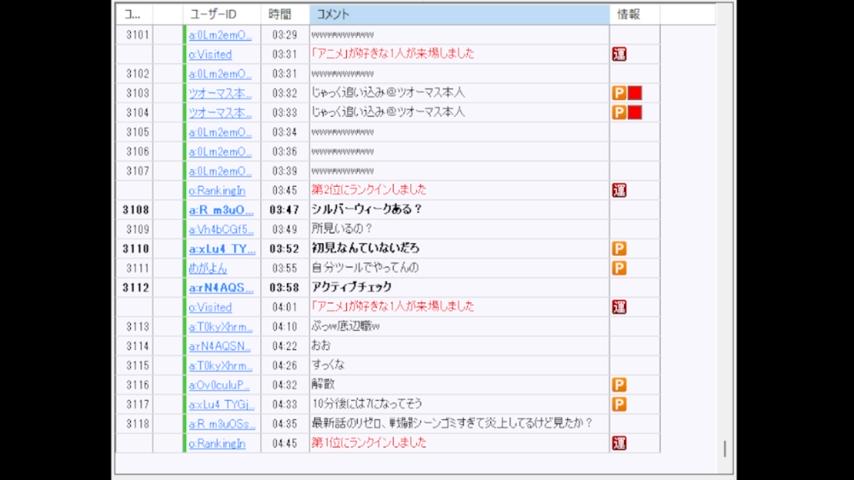Viewport: 854px width, 480px height.
Task: Open o:Visited link at 03:31
Action: [210, 54]
